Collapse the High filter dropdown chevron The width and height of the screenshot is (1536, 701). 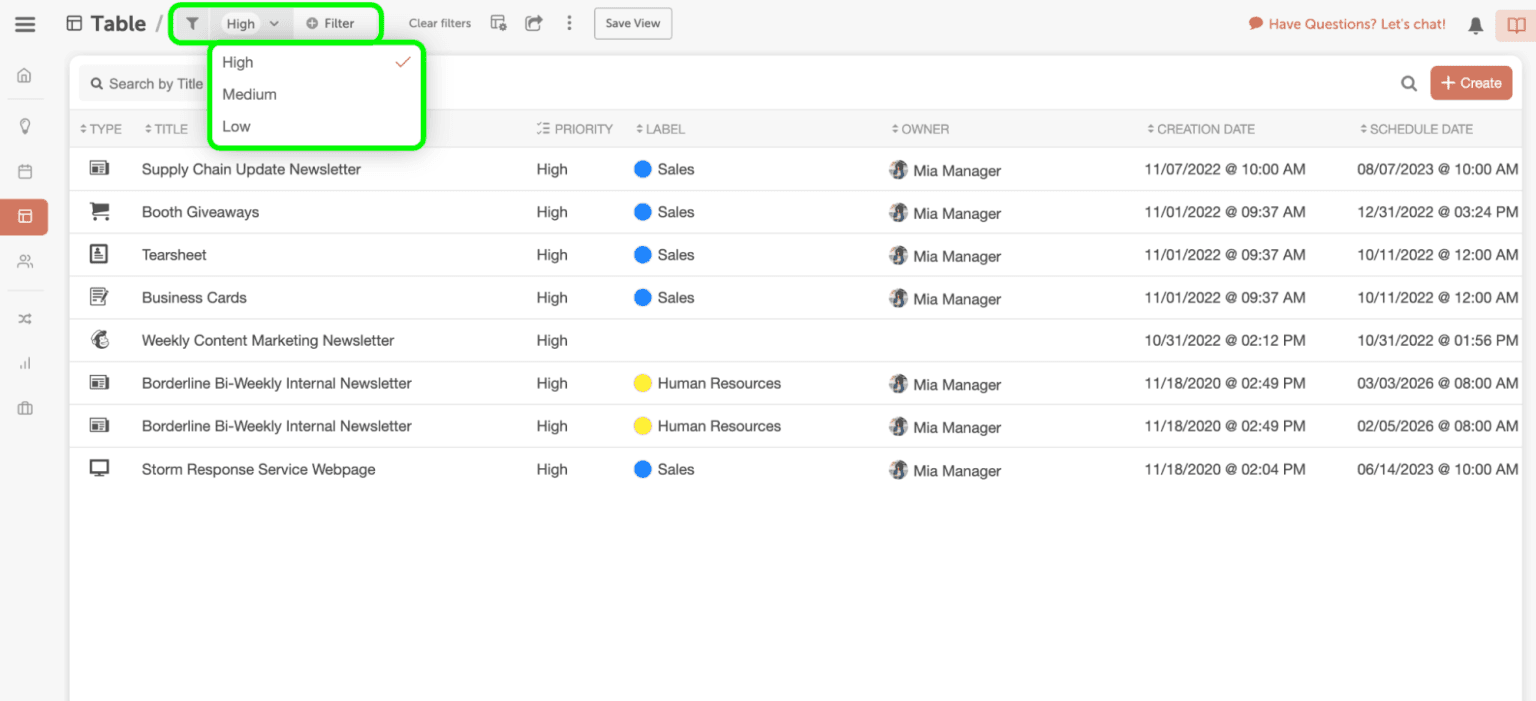pos(274,24)
